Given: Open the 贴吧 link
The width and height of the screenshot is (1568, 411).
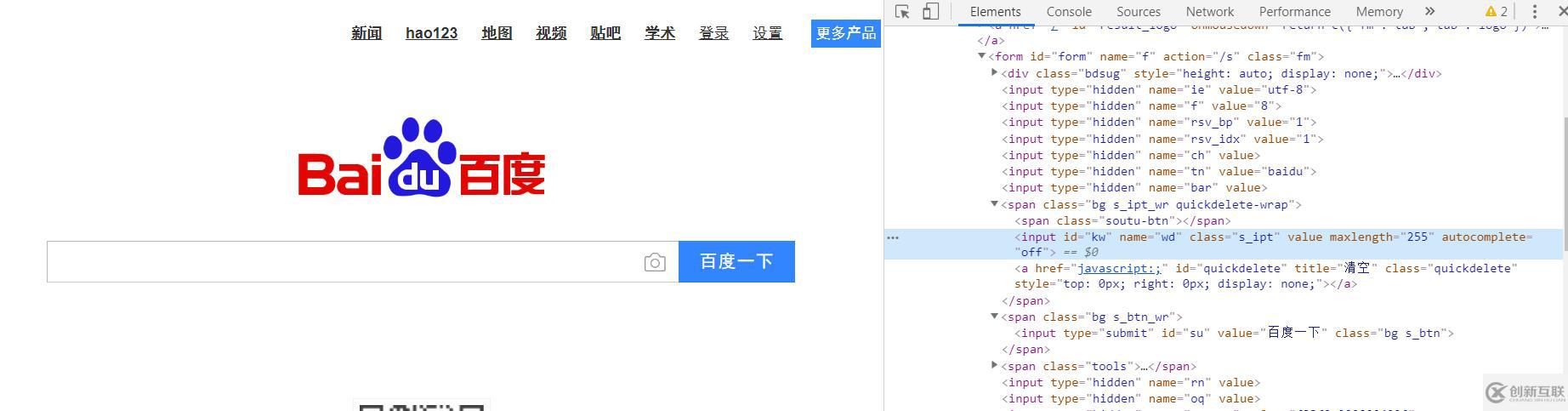Looking at the screenshot, I should tap(605, 33).
